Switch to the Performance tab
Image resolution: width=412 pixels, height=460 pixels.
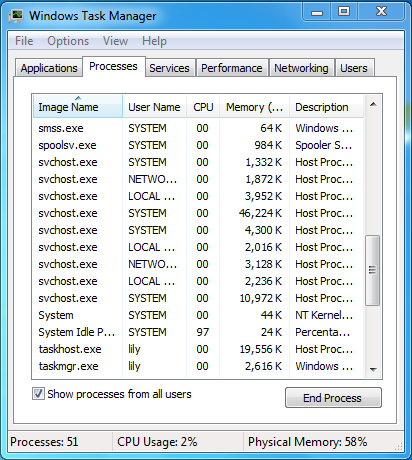click(x=232, y=68)
